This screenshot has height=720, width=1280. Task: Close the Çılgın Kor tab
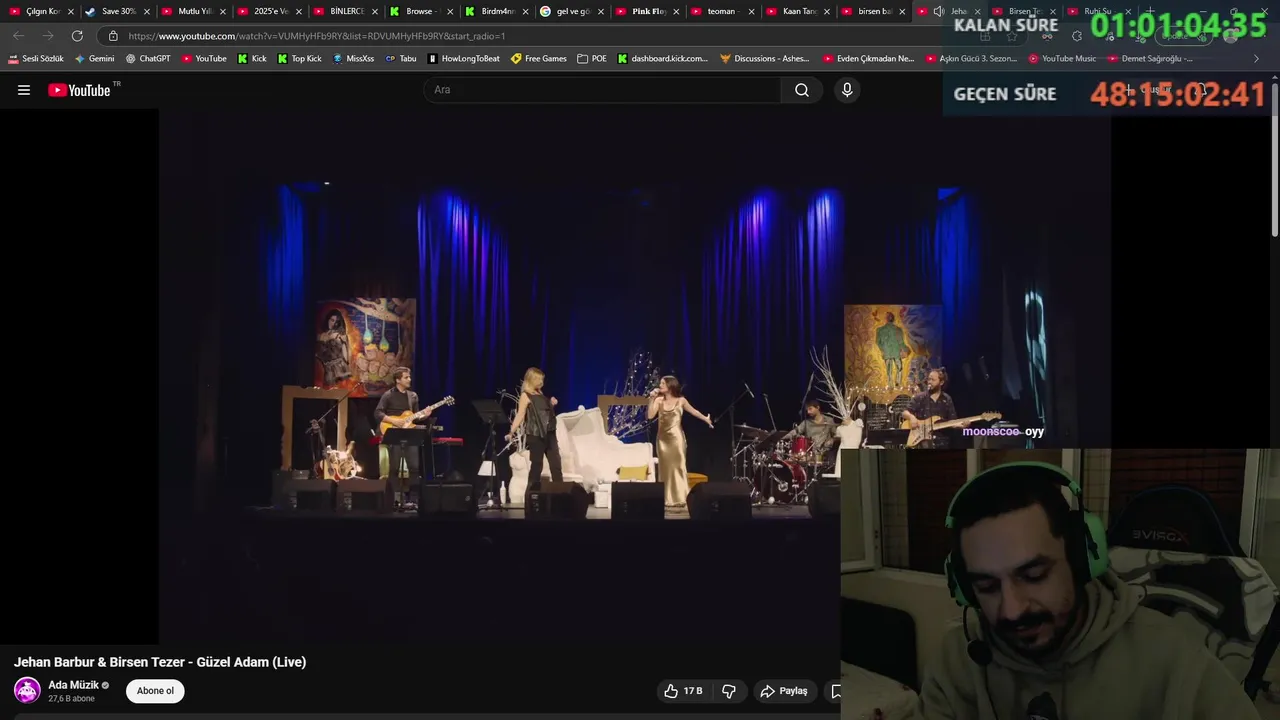pos(71,12)
